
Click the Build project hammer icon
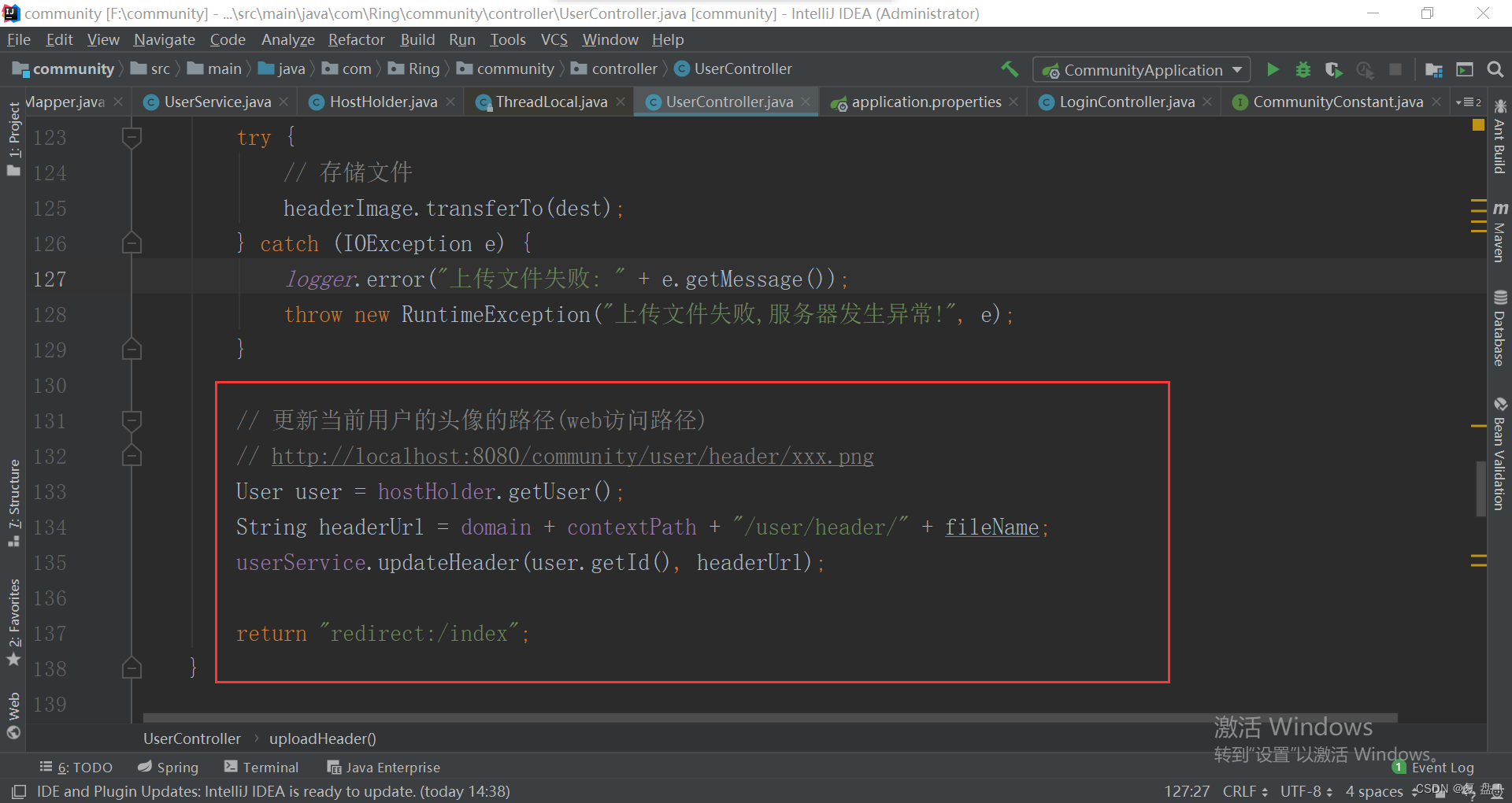[x=1010, y=69]
